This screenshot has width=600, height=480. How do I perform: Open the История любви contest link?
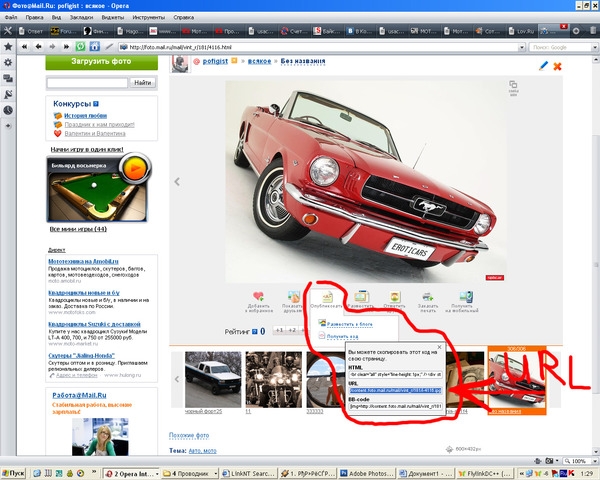click(x=85, y=116)
